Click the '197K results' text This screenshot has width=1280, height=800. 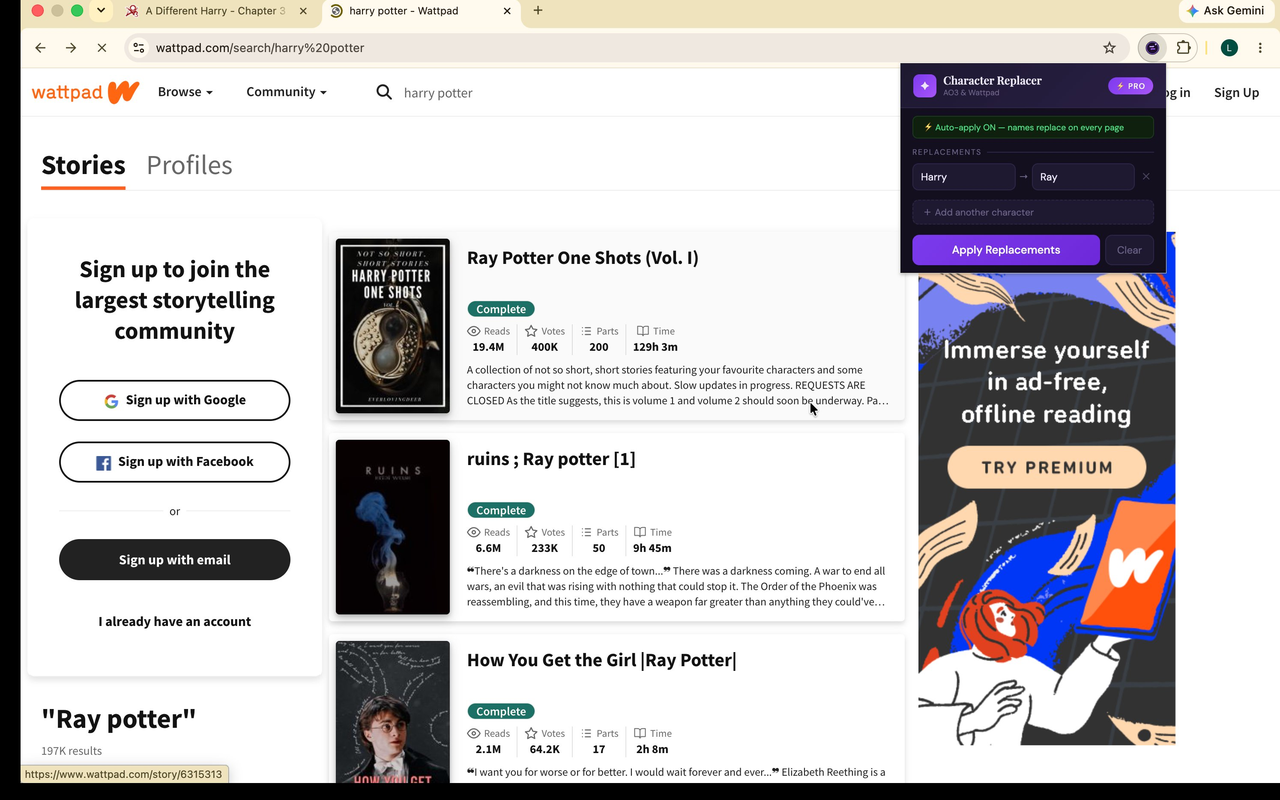click(71, 751)
